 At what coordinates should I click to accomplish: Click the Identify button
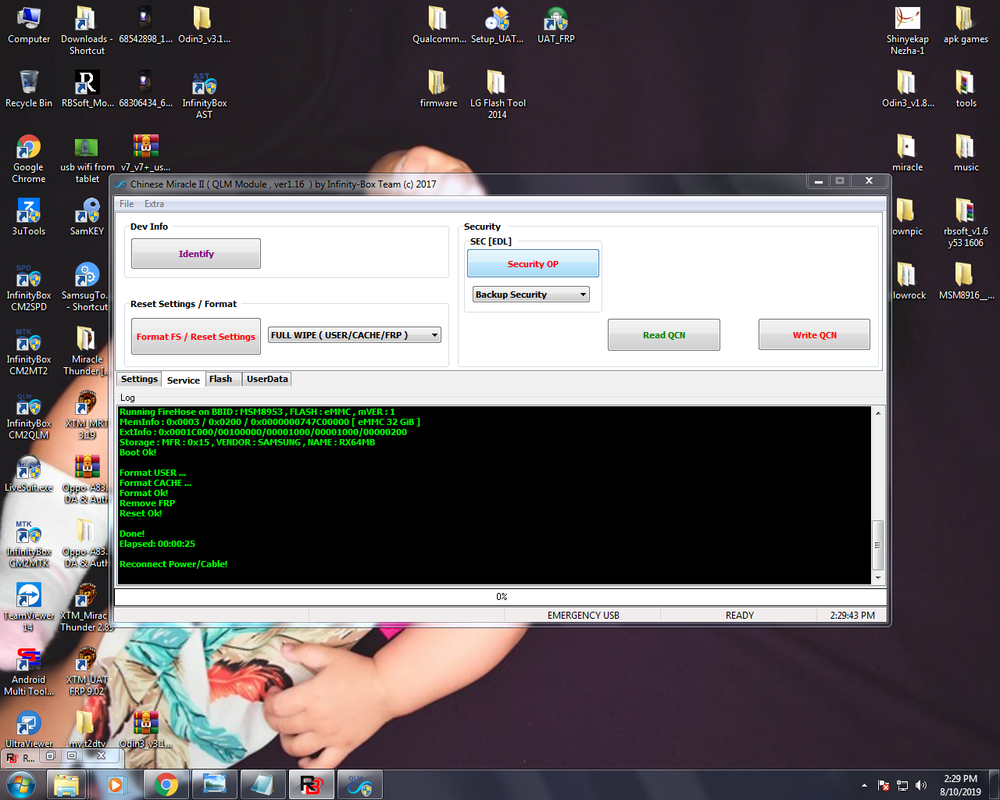click(x=196, y=254)
